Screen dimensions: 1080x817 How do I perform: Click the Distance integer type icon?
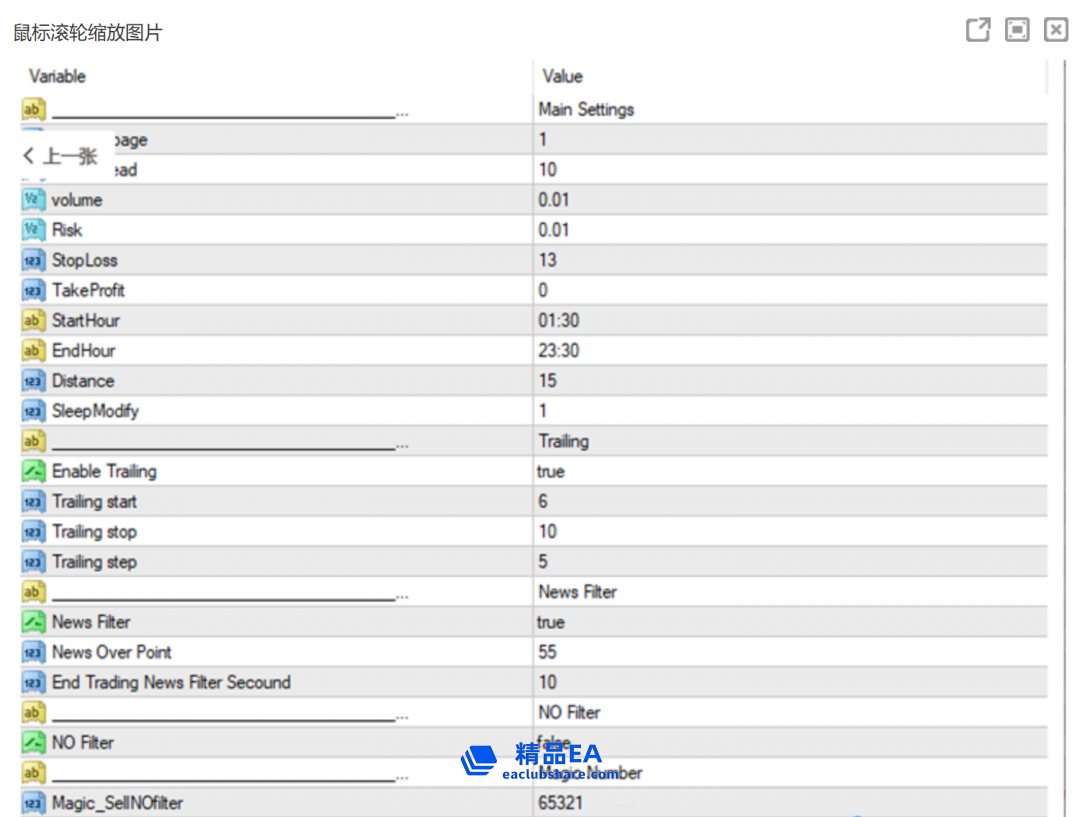(34, 381)
